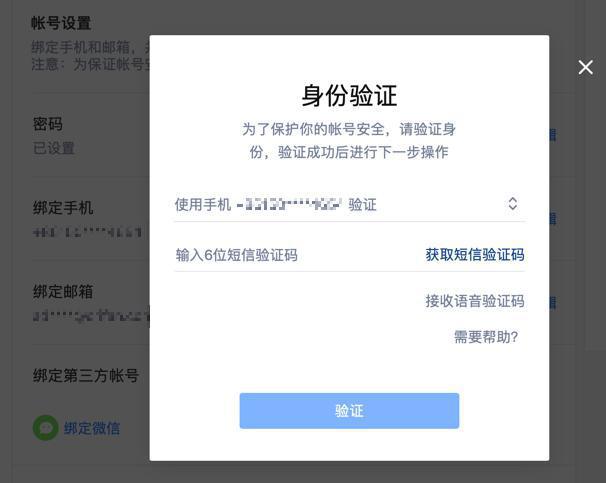Click the 帐号设置 page heading
606x483 pixels.
click(x=61, y=23)
